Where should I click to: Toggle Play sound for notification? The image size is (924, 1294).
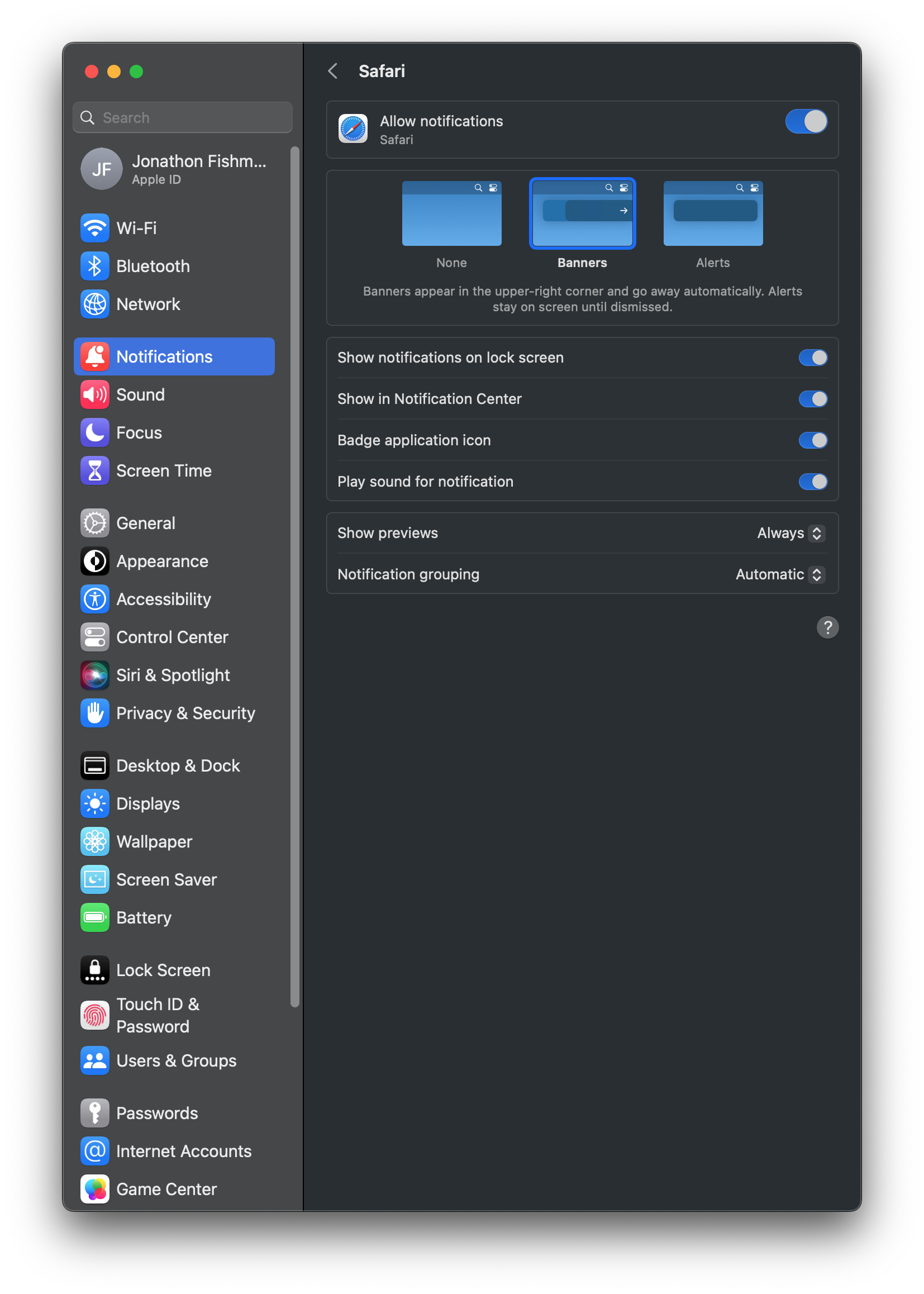click(x=813, y=482)
